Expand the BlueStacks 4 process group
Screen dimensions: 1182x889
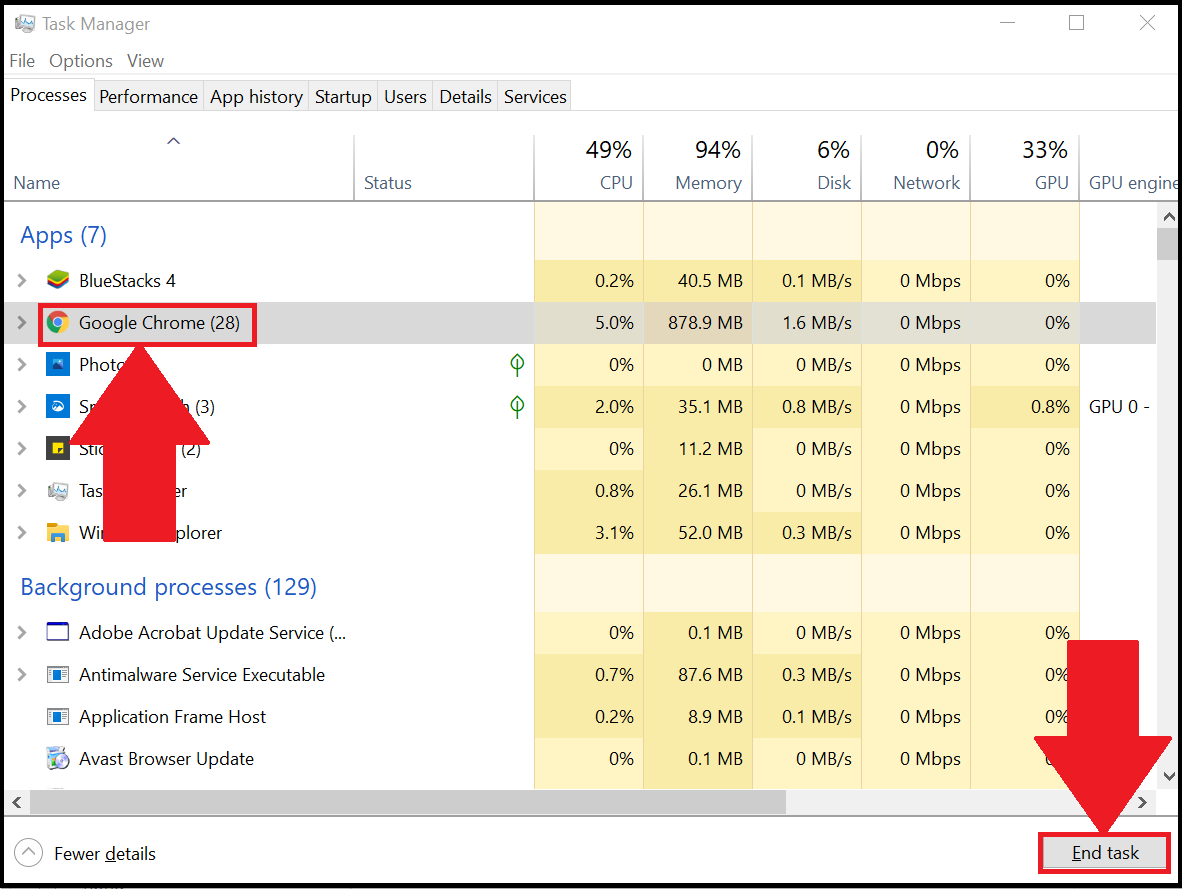22,281
